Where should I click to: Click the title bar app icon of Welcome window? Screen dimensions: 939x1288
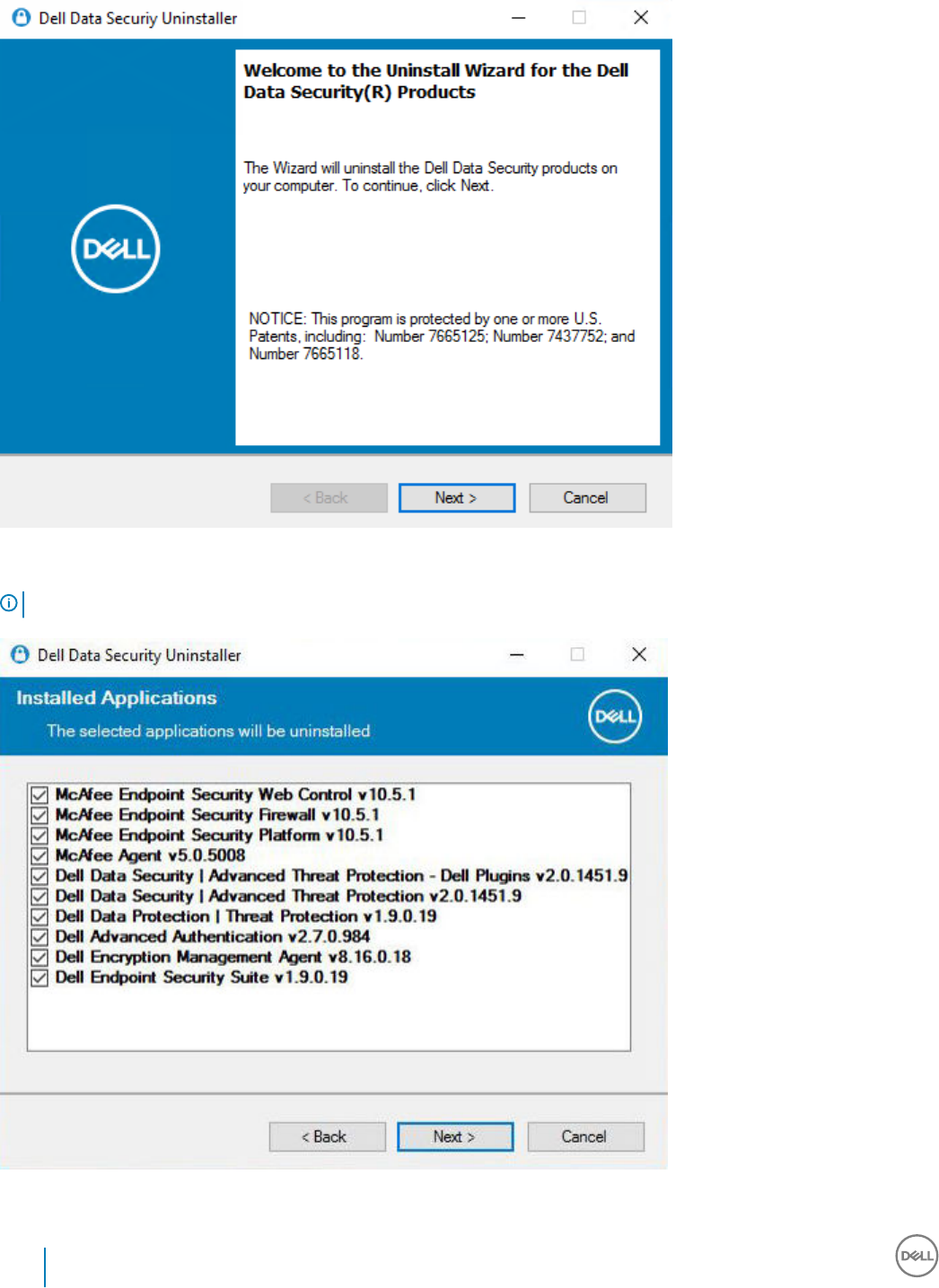pos(21,18)
